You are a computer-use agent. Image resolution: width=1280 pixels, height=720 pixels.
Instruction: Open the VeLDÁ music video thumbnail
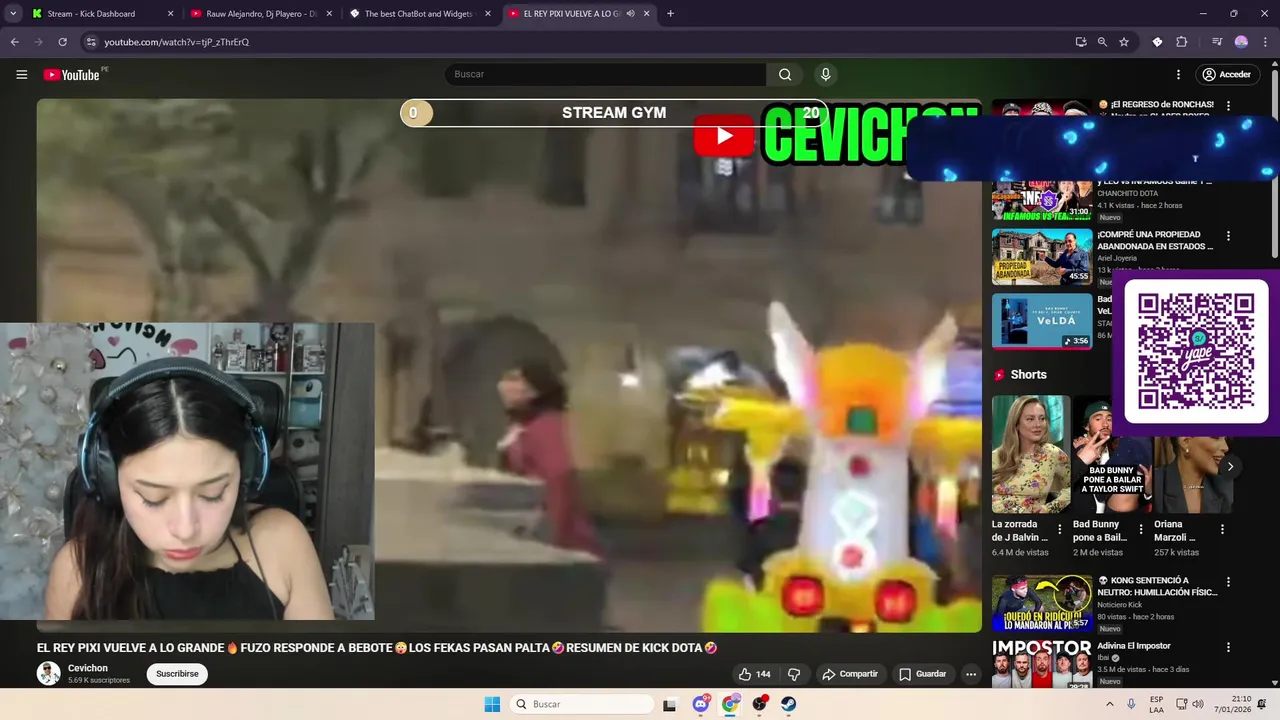coord(1042,321)
